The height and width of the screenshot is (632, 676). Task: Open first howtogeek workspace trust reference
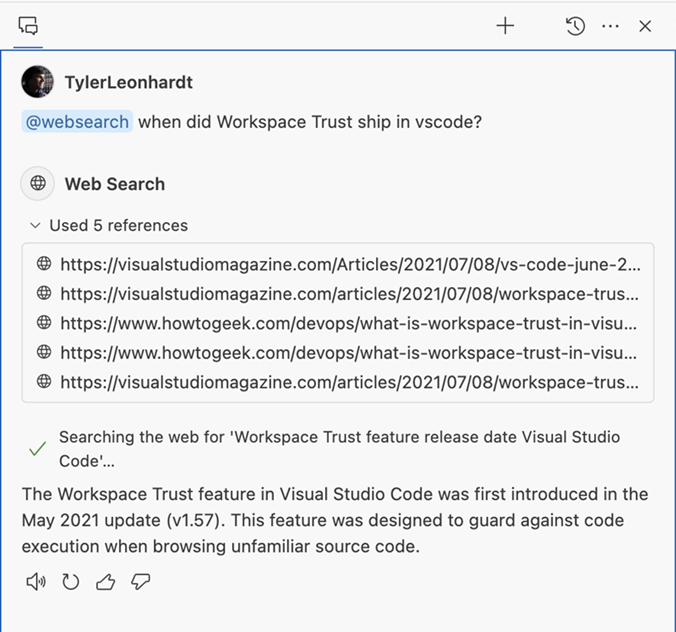coord(350,323)
